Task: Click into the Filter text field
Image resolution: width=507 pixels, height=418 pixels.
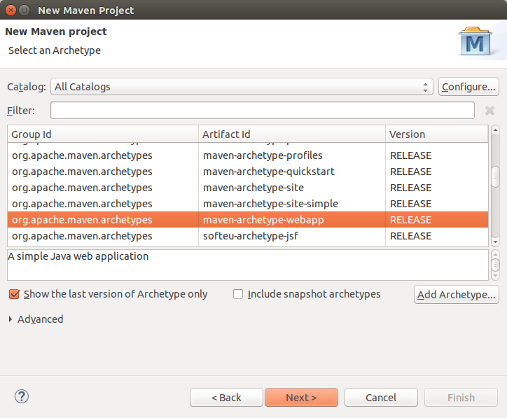Action: (262, 110)
